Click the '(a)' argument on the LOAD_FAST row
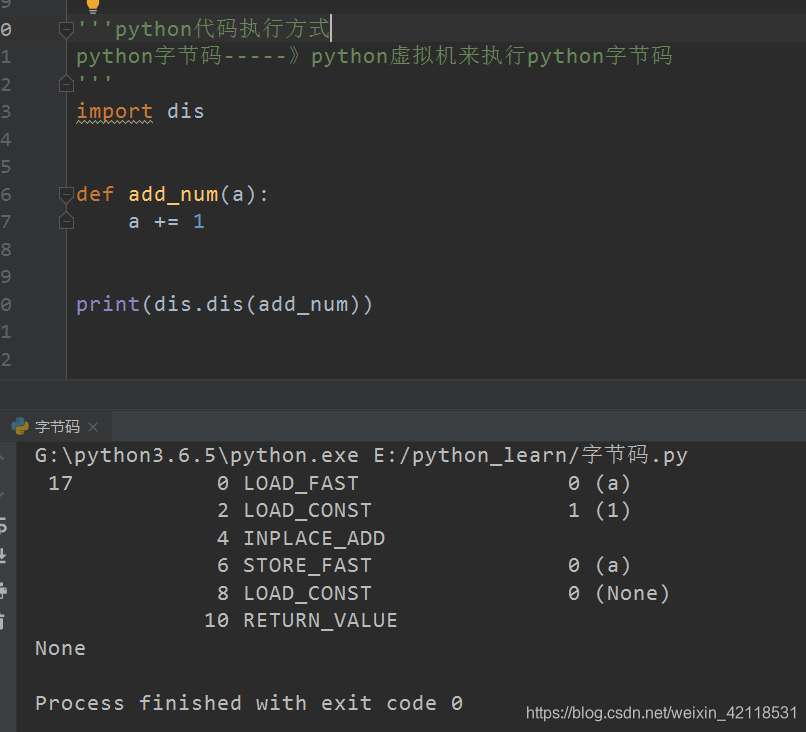The width and height of the screenshot is (806, 732). pos(613,484)
